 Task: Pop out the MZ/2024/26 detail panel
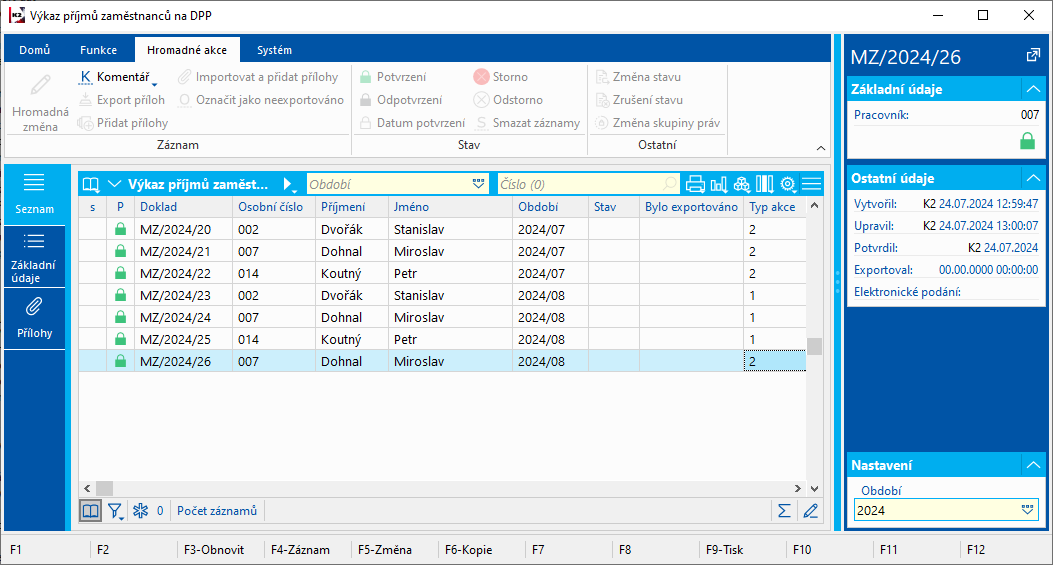1033,55
